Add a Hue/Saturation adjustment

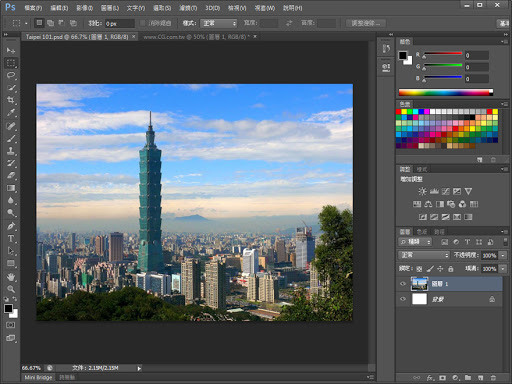[x=417, y=204]
